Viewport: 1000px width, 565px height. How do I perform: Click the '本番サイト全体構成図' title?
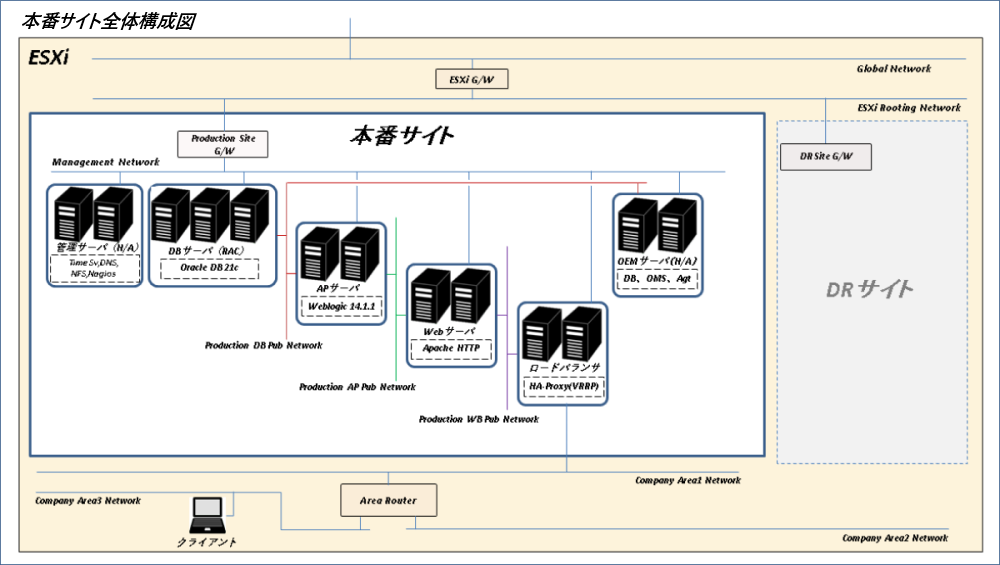108,20
